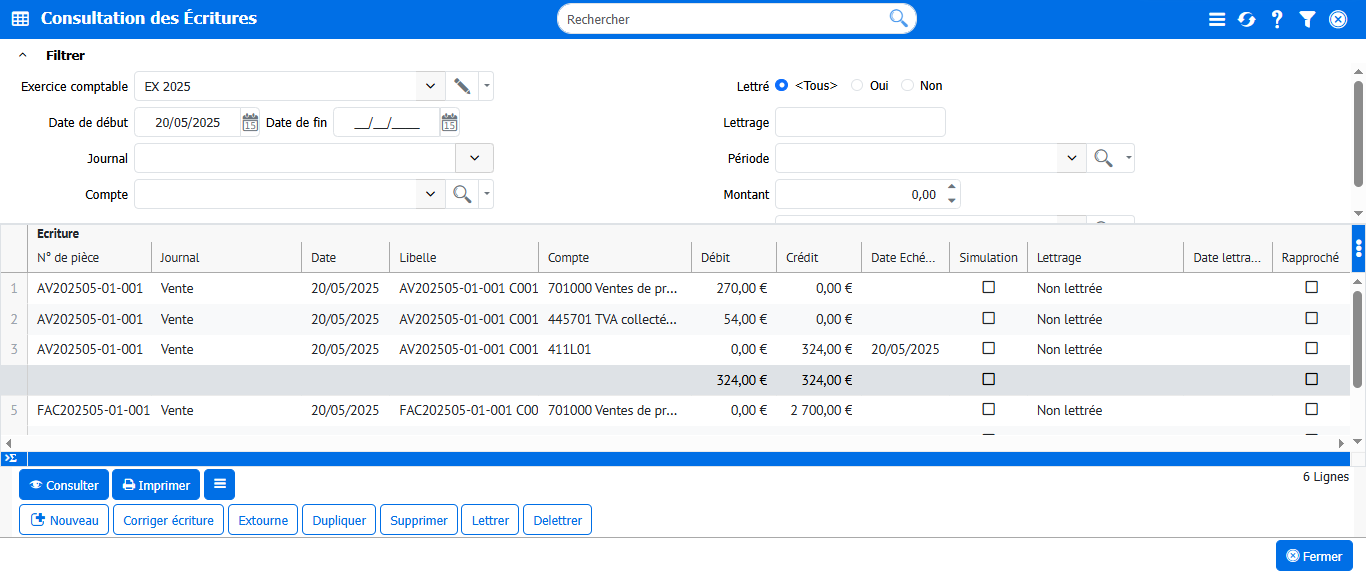The height and width of the screenshot is (572, 1366).
Task: Click the hamburger menu icon in header
Action: click(x=1217, y=19)
